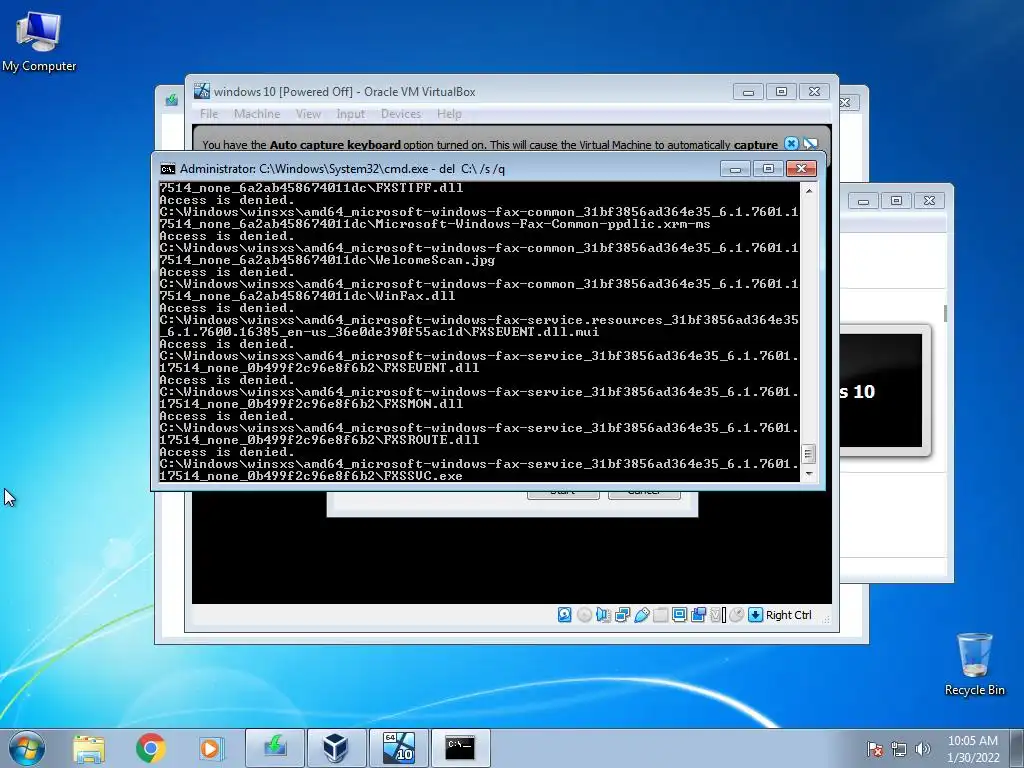Open the Machine menu in VirtualBox
The image size is (1024, 768).
(257, 114)
